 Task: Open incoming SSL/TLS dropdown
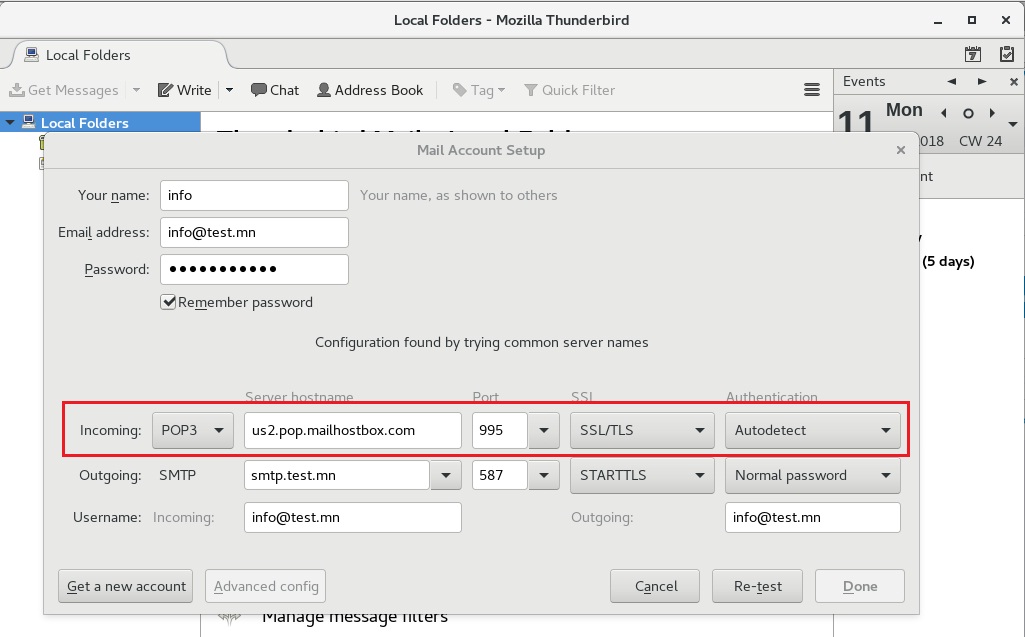642,430
